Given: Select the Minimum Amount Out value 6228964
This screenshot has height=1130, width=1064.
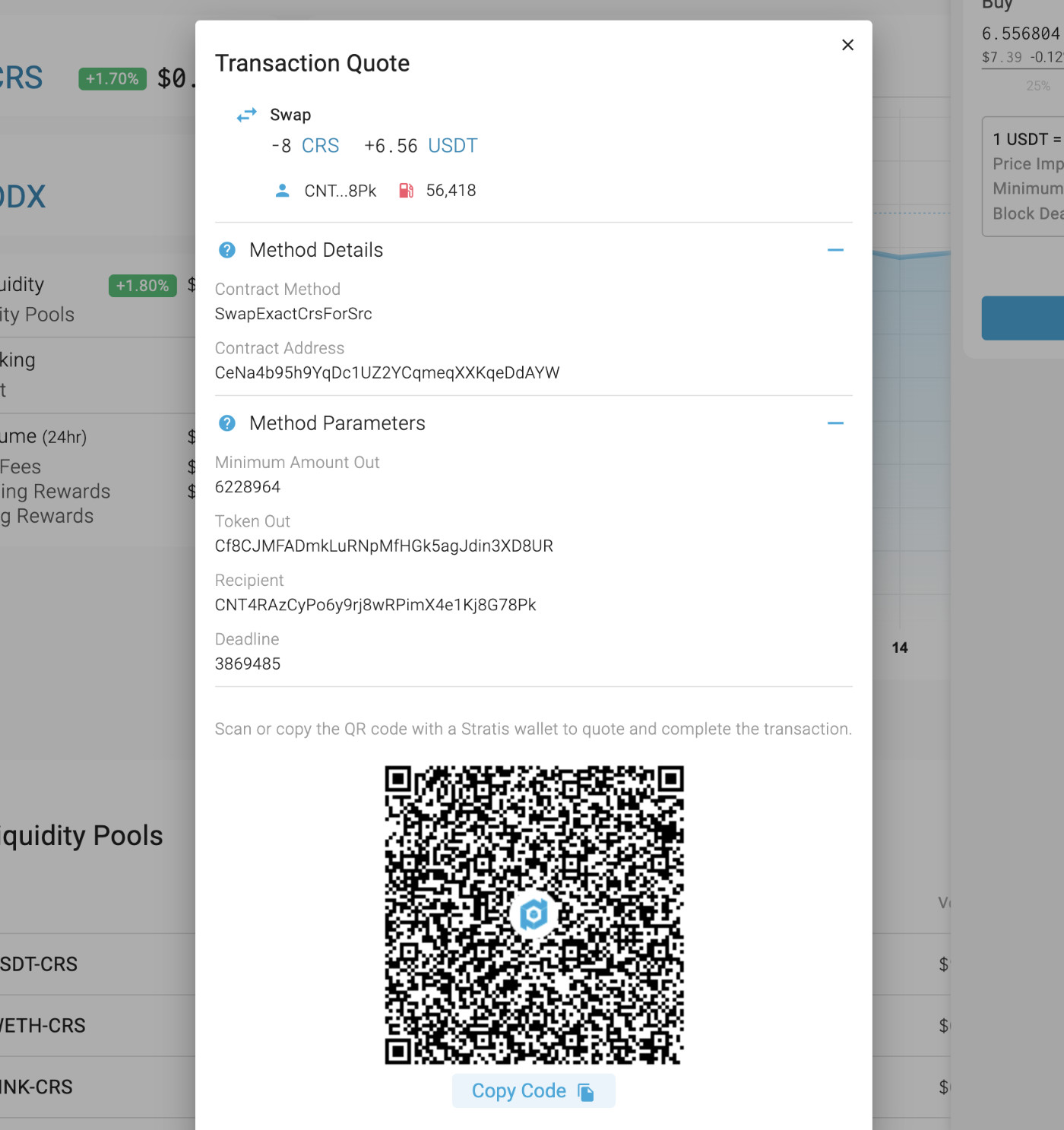Looking at the screenshot, I should (x=248, y=487).
